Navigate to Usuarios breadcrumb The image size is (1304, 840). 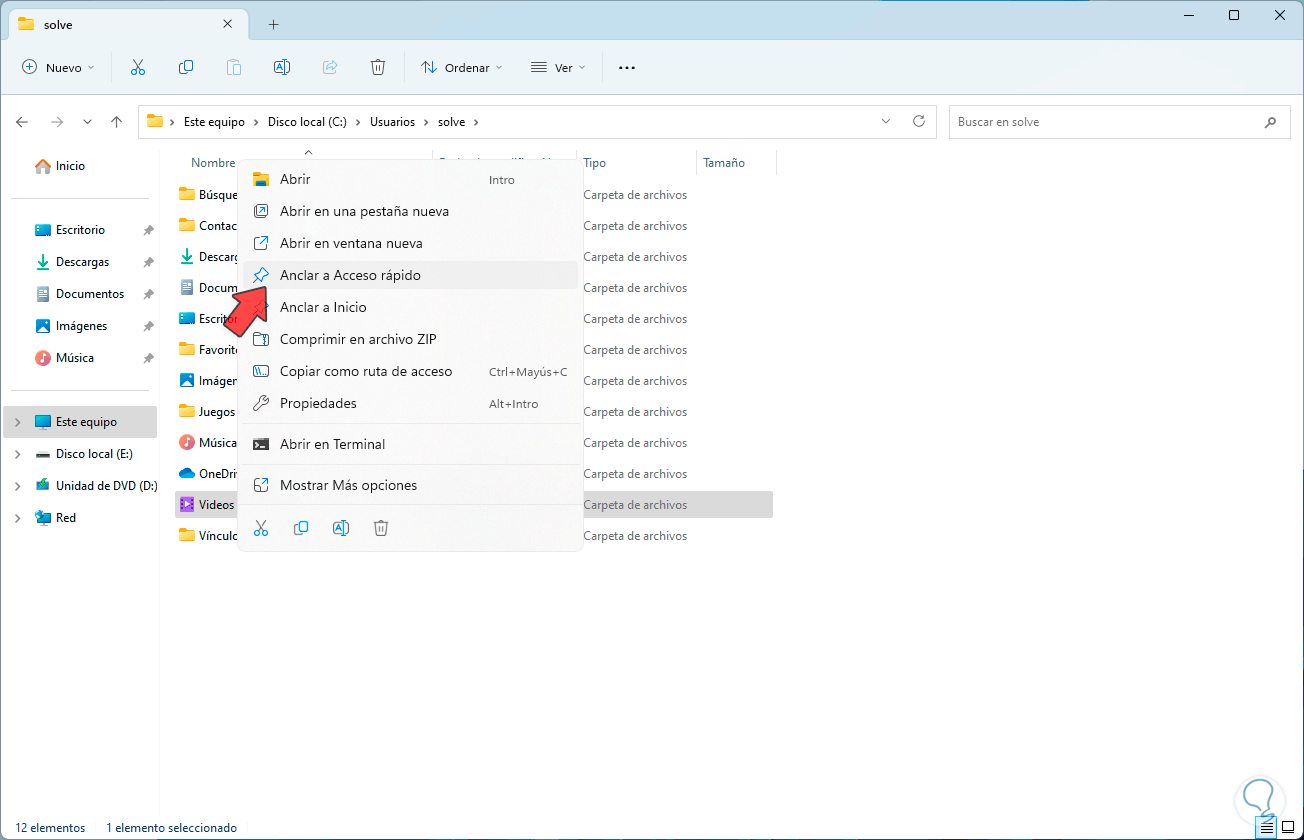coord(392,122)
